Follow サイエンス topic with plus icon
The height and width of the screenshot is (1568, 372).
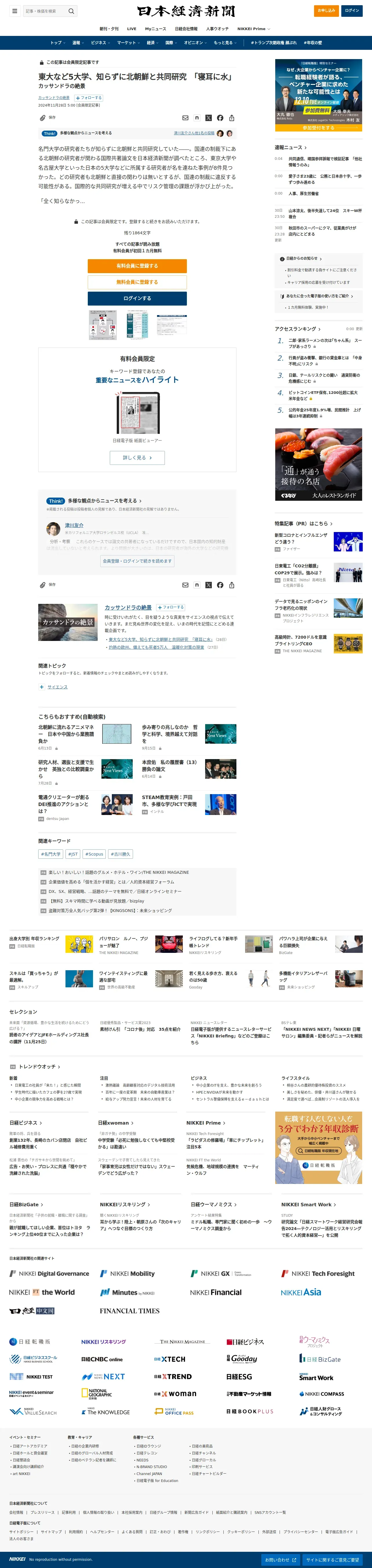pos(41,687)
